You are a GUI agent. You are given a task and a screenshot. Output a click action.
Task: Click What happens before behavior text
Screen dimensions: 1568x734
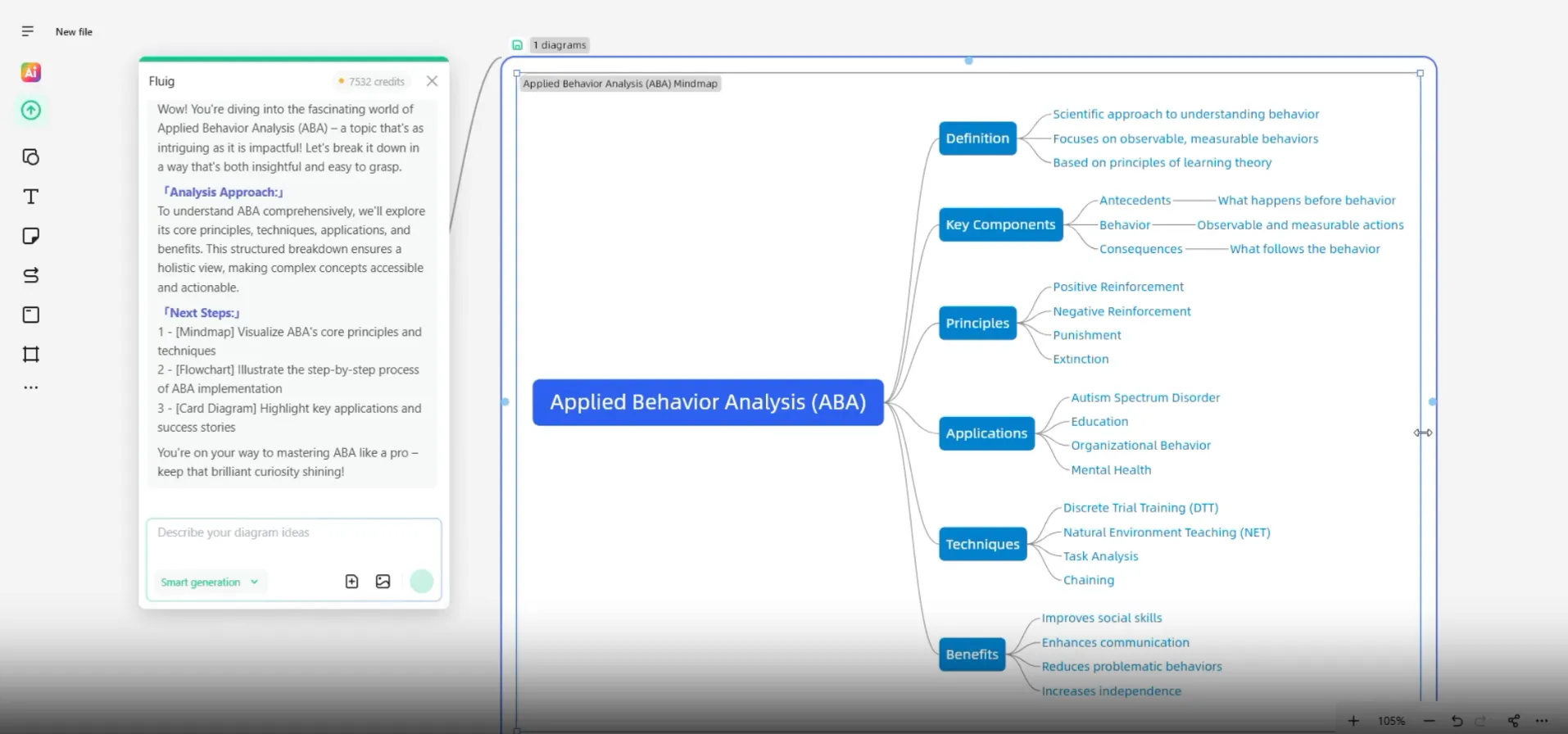tap(1306, 201)
